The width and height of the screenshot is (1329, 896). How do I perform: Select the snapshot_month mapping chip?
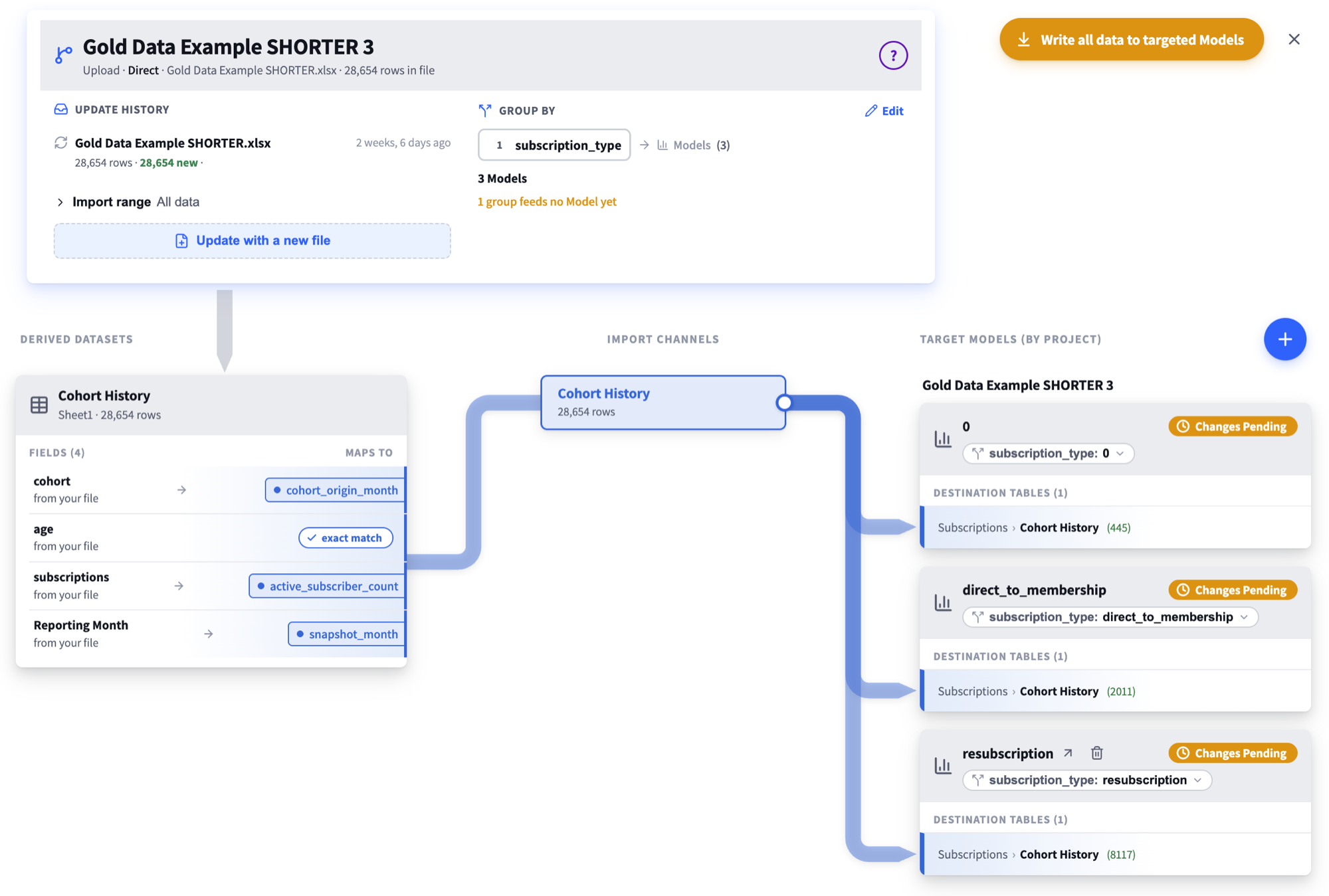346,634
